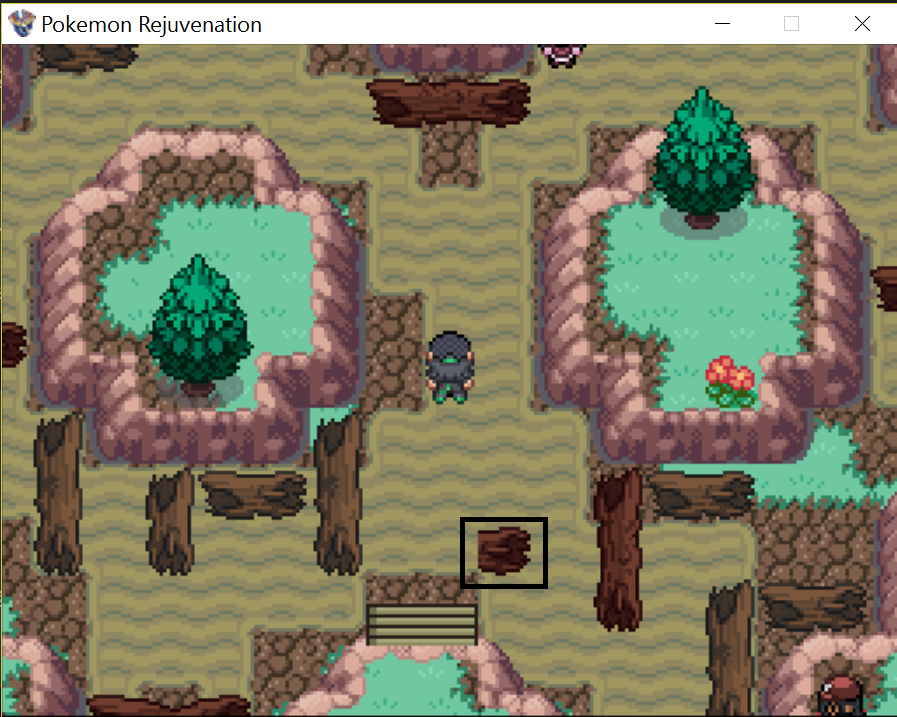This screenshot has height=717, width=897.
Task: Click the pine tree on left plateau
Action: pyautogui.click(x=199, y=324)
